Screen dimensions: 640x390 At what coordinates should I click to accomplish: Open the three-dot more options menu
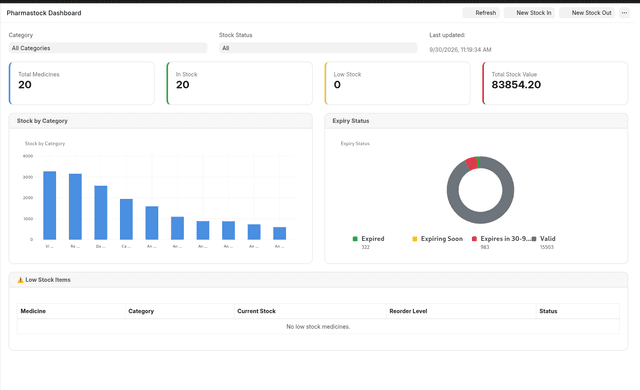click(624, 13)
